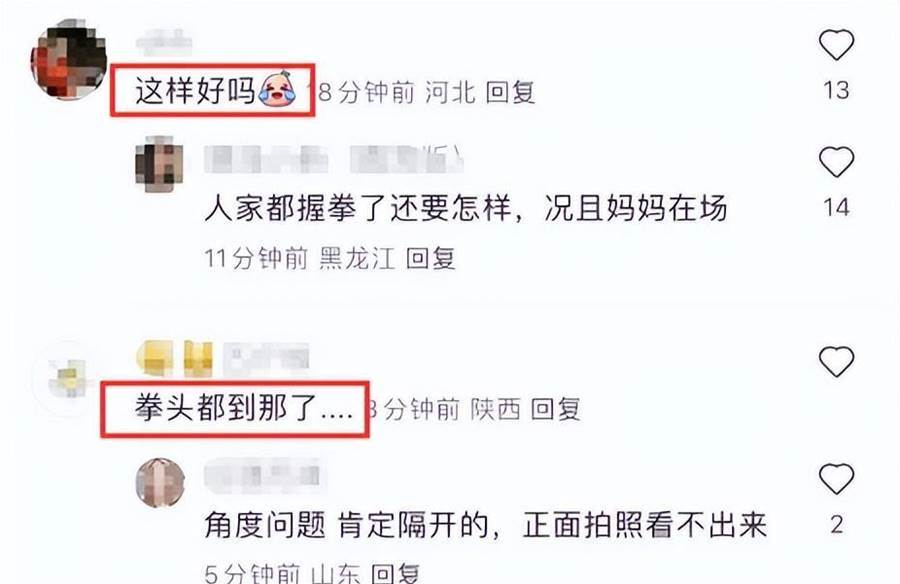
Task: Open blurred username above 人家都握拳了 reply
Action: pyautogui.click(x=334, y=159)
